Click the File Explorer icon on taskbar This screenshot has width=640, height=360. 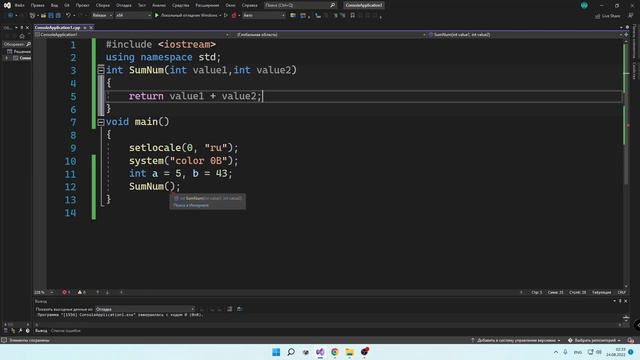tap(349, 352)
